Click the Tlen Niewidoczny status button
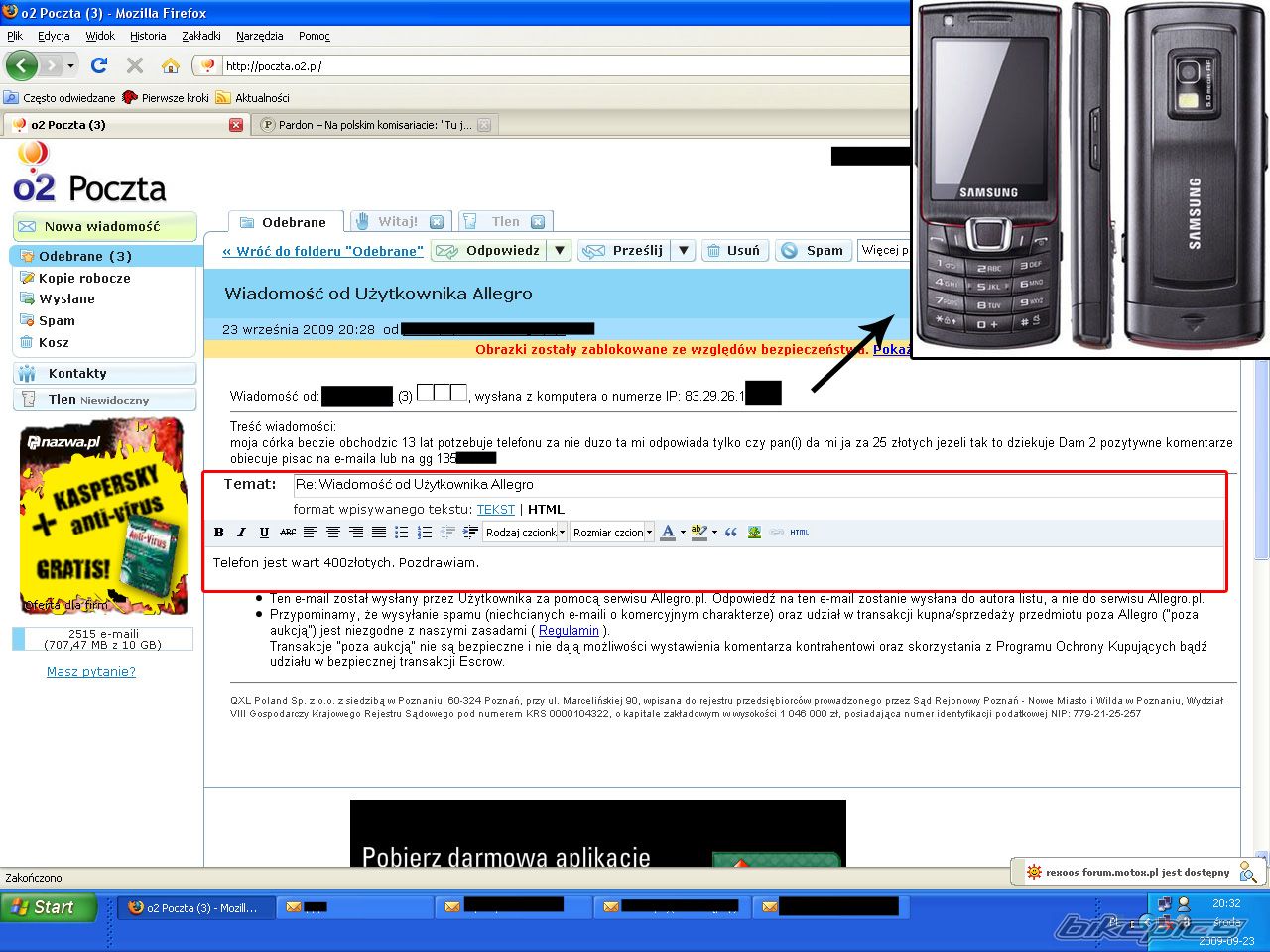Viewport: 1270px width, 952px height. point(104,400)
